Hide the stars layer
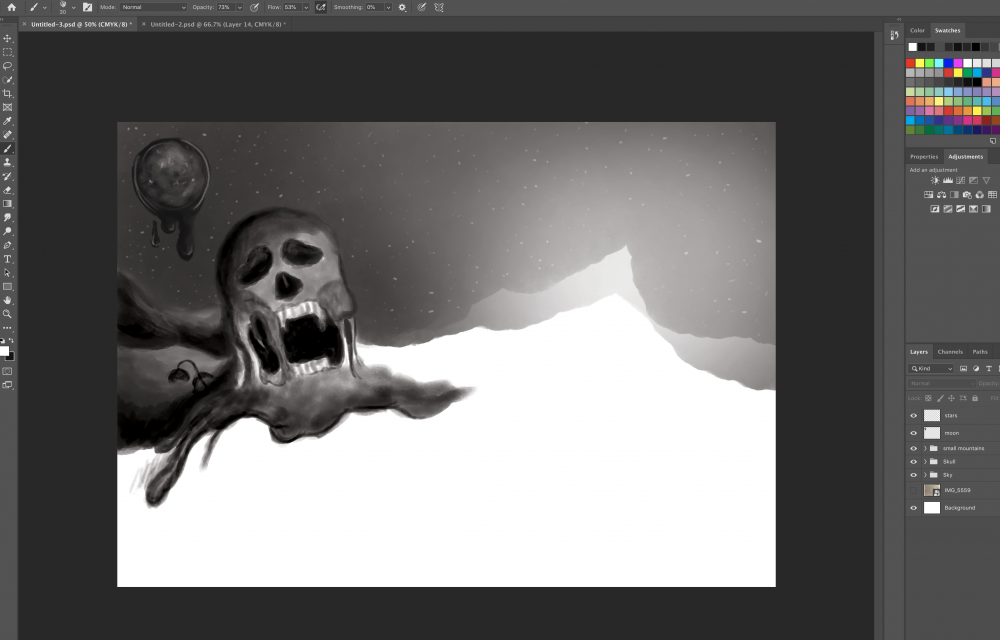Image resolution: width=1000 pixels, height=640 pixels. pos(913,415)
